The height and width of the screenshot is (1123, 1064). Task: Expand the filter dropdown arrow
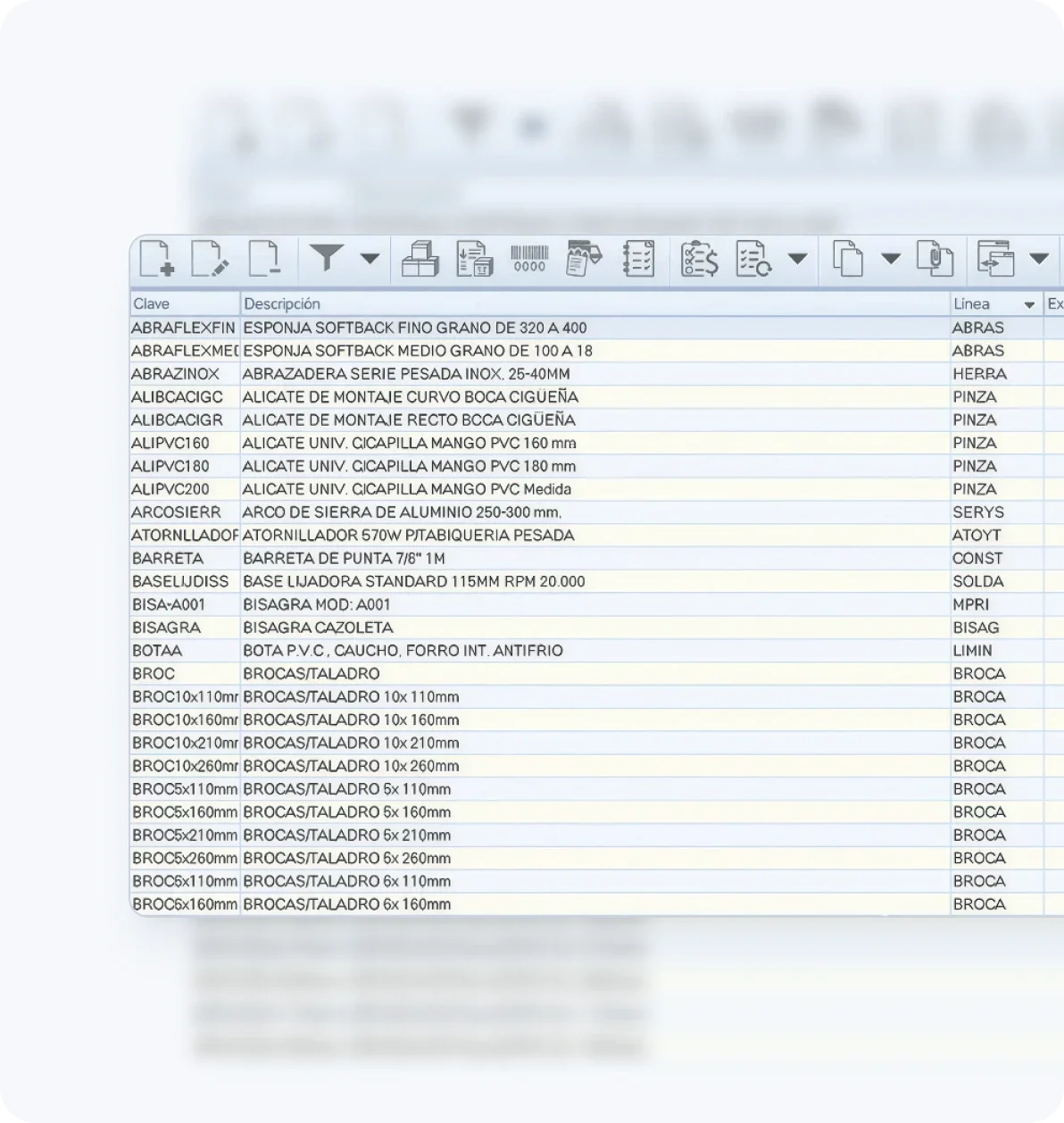(x=370, y=259)
